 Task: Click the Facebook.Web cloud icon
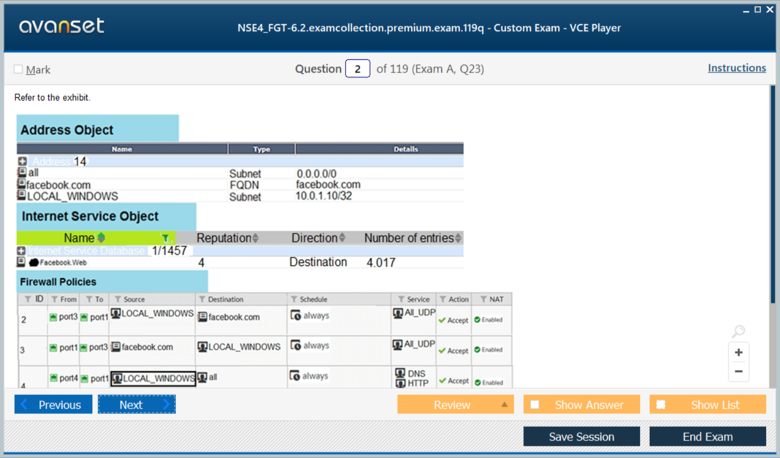(x=34, y=263)
